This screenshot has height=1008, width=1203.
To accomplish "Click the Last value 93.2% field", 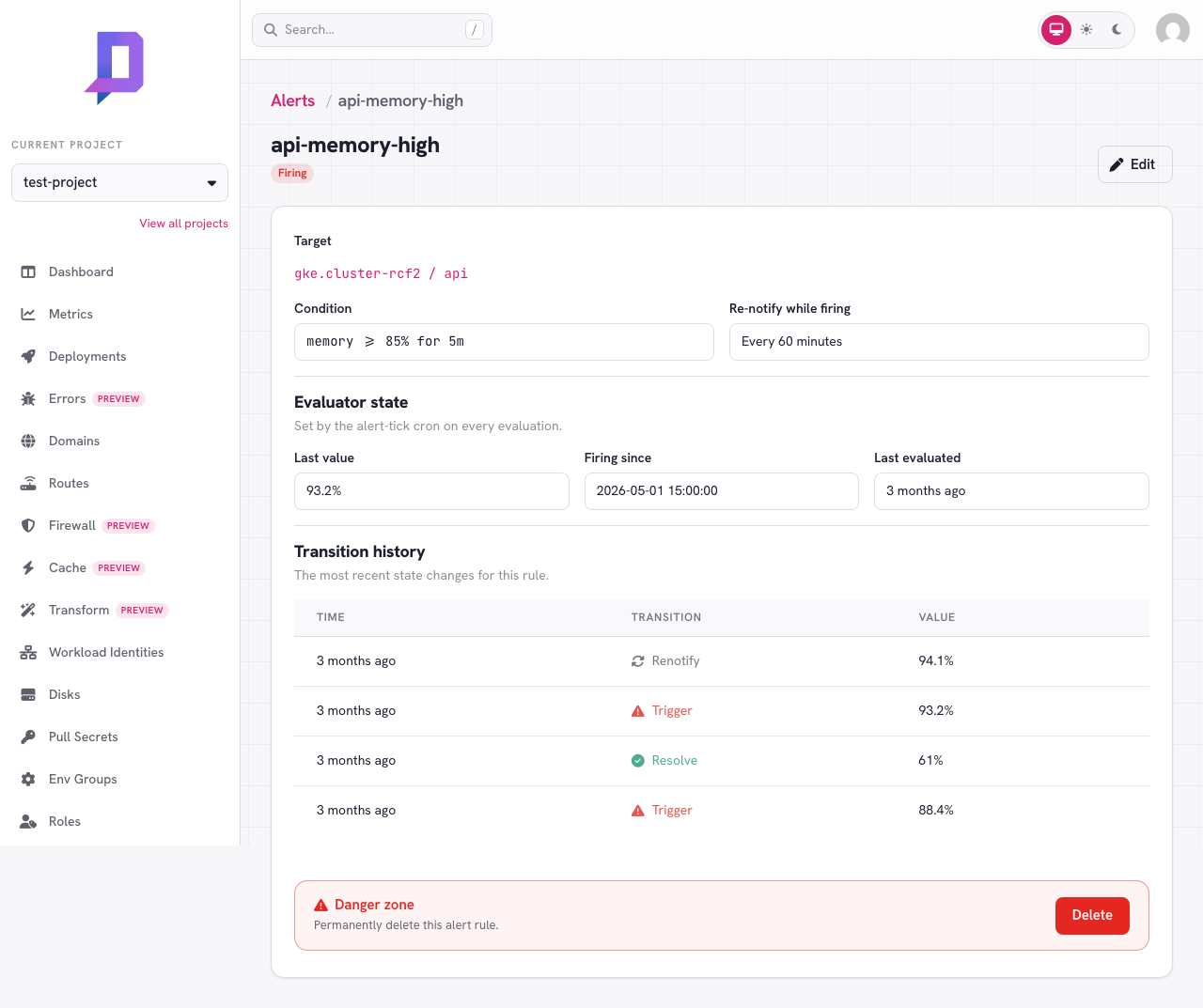I will click(x=431, y=491).
